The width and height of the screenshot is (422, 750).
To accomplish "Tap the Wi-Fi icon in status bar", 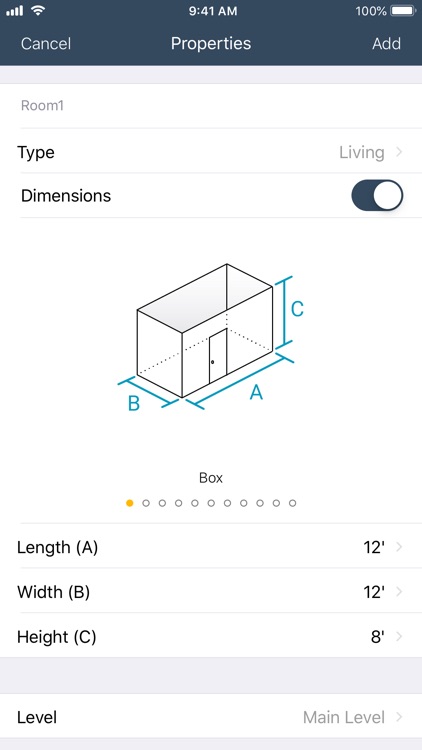I will [38, 11].
